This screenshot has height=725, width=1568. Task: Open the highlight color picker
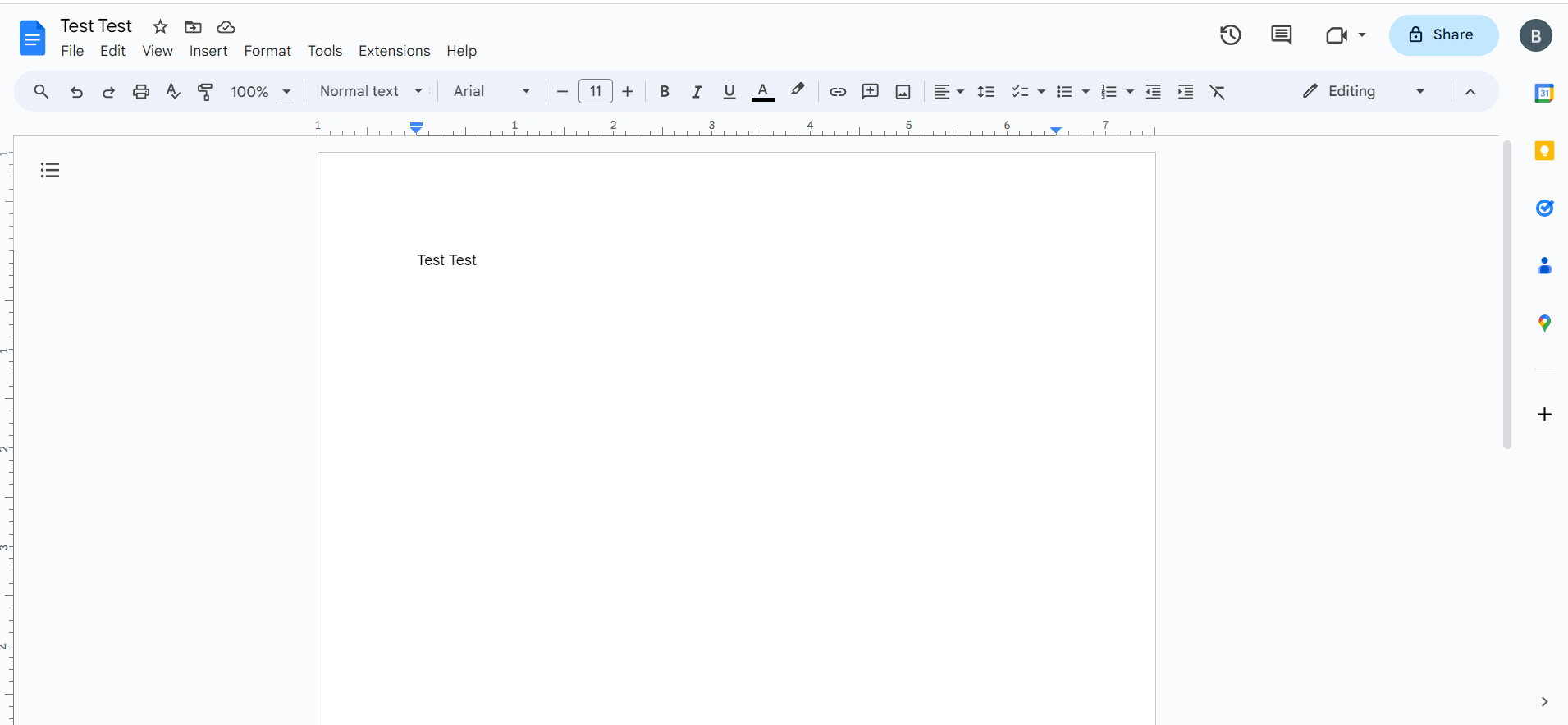pos(797,91)
